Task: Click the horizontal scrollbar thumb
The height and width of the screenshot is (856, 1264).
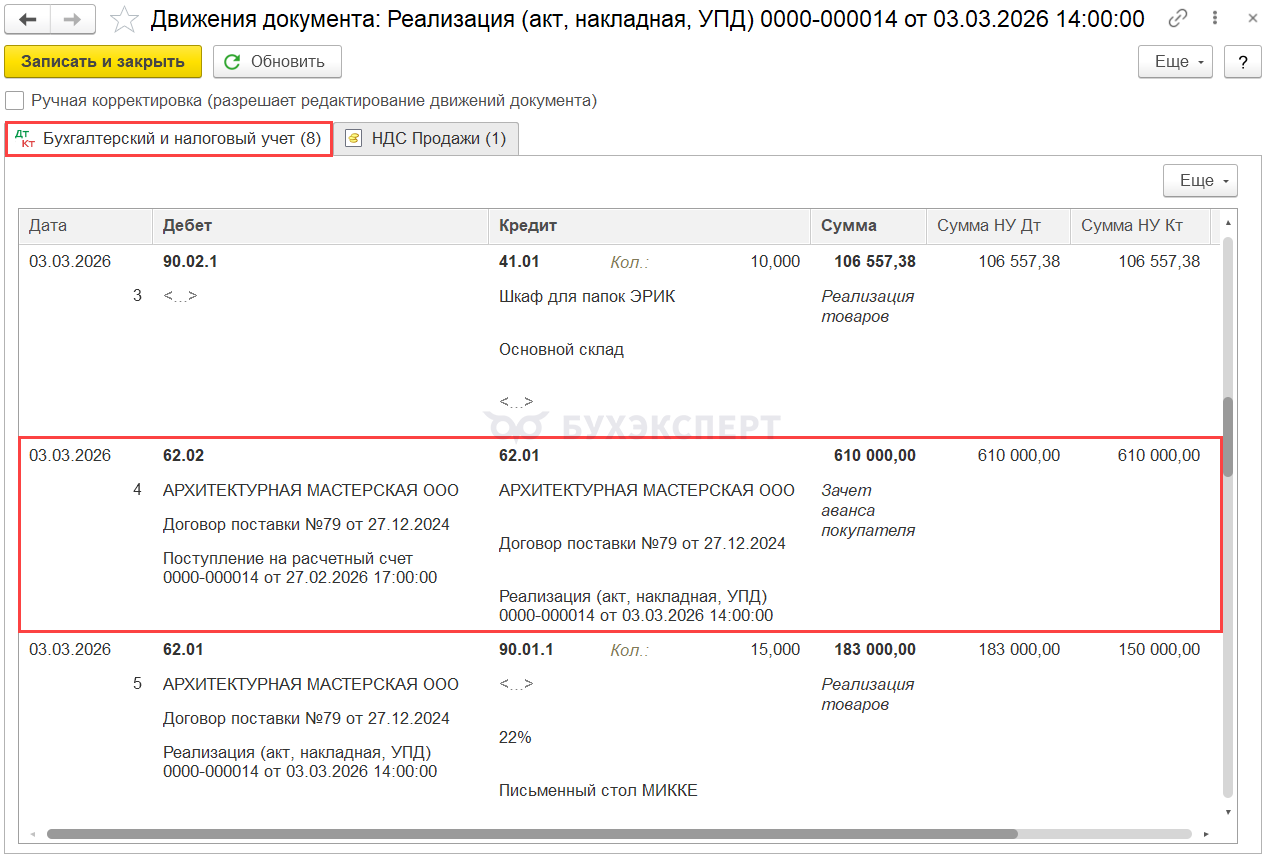Action: click(532, 833)
